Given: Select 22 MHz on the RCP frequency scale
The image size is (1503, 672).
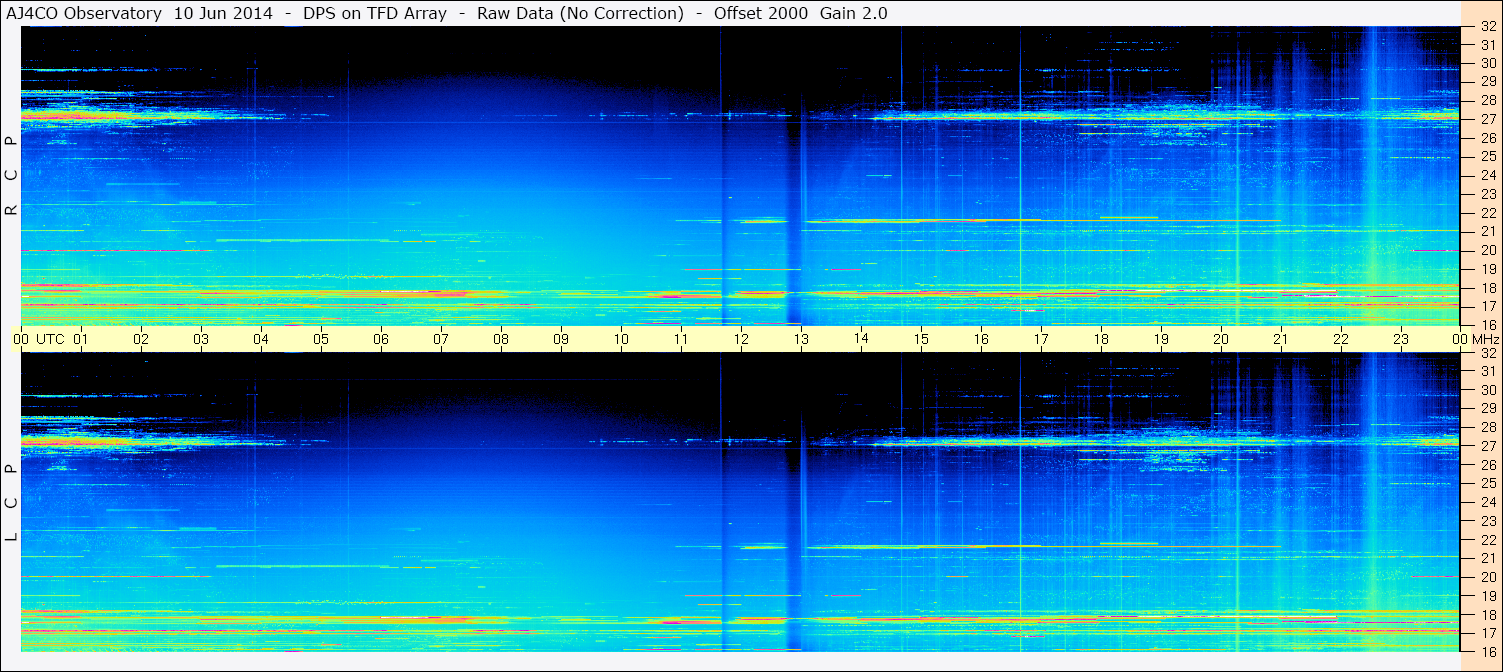Looking at the screenshot, I should coord(1488,213).
